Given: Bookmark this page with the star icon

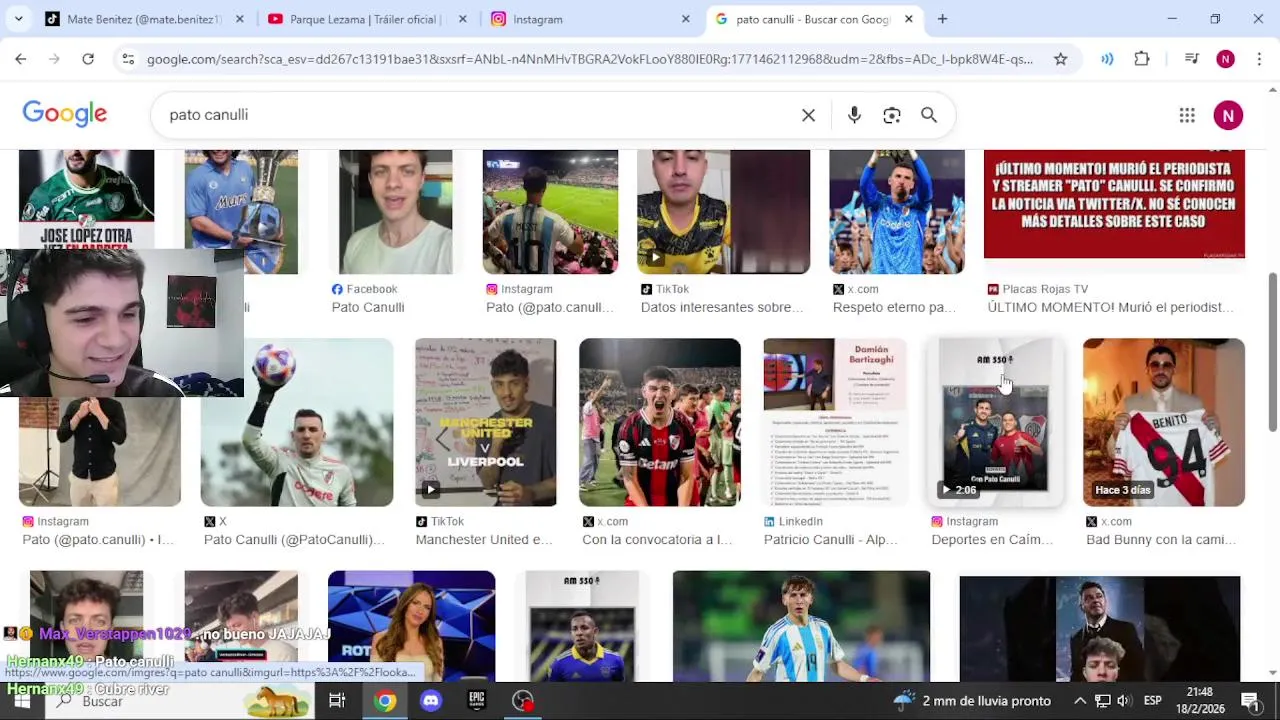Looking at the screenshot, I should (x=1060, y=59).
